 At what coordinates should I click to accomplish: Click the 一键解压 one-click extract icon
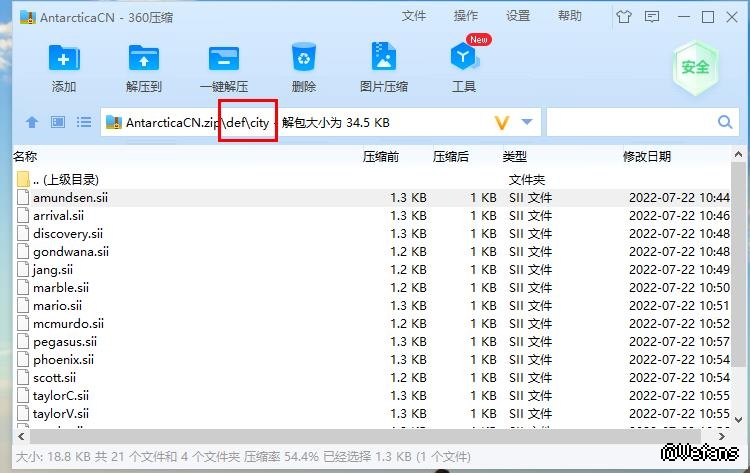tap(223, 59)
